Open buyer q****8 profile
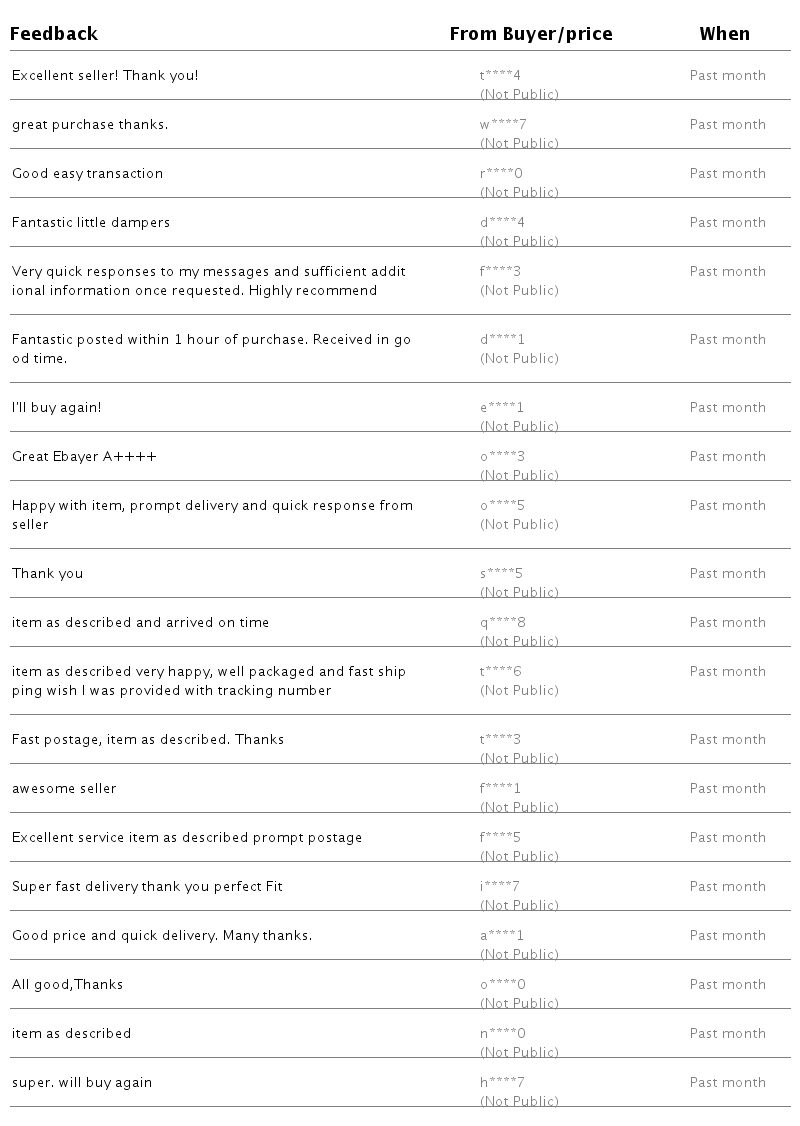The image size is (800, 1126). pyautogui.click(x=503, y=623)
